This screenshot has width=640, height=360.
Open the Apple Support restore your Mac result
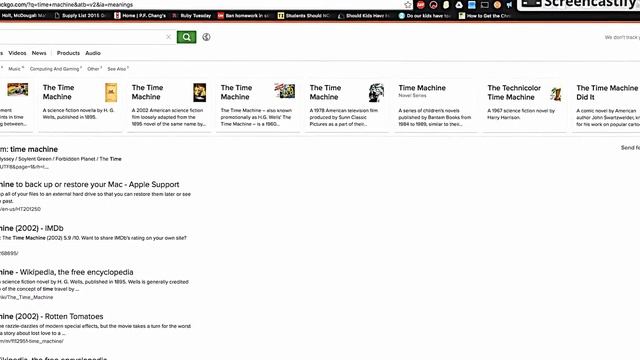click(90, 184)
